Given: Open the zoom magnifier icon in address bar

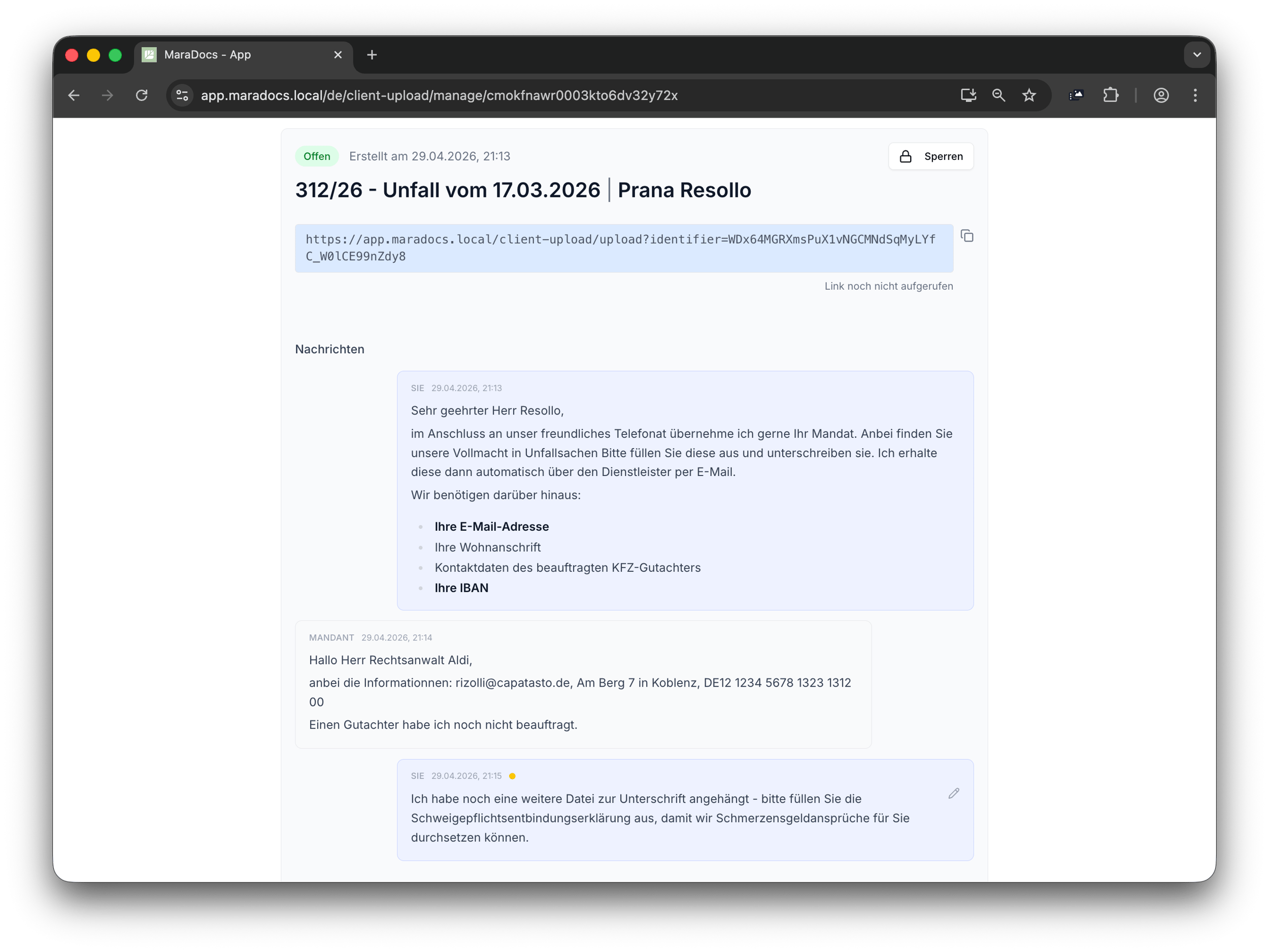Looking at the screenshot, I should (x=999, y=95).
